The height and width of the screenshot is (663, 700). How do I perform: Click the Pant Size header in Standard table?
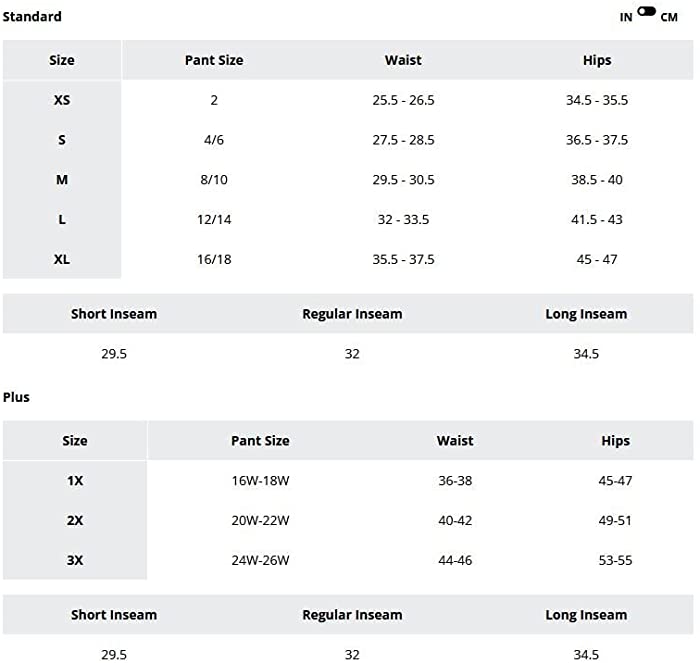(214, 60)
